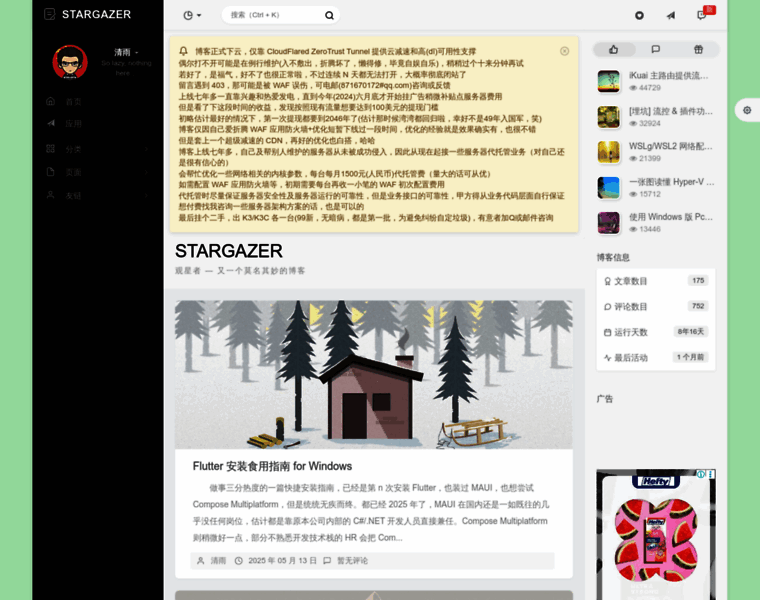Click the document icon for 页面
Viewport: 760px width, 600px height.
(x=50, y=172)
